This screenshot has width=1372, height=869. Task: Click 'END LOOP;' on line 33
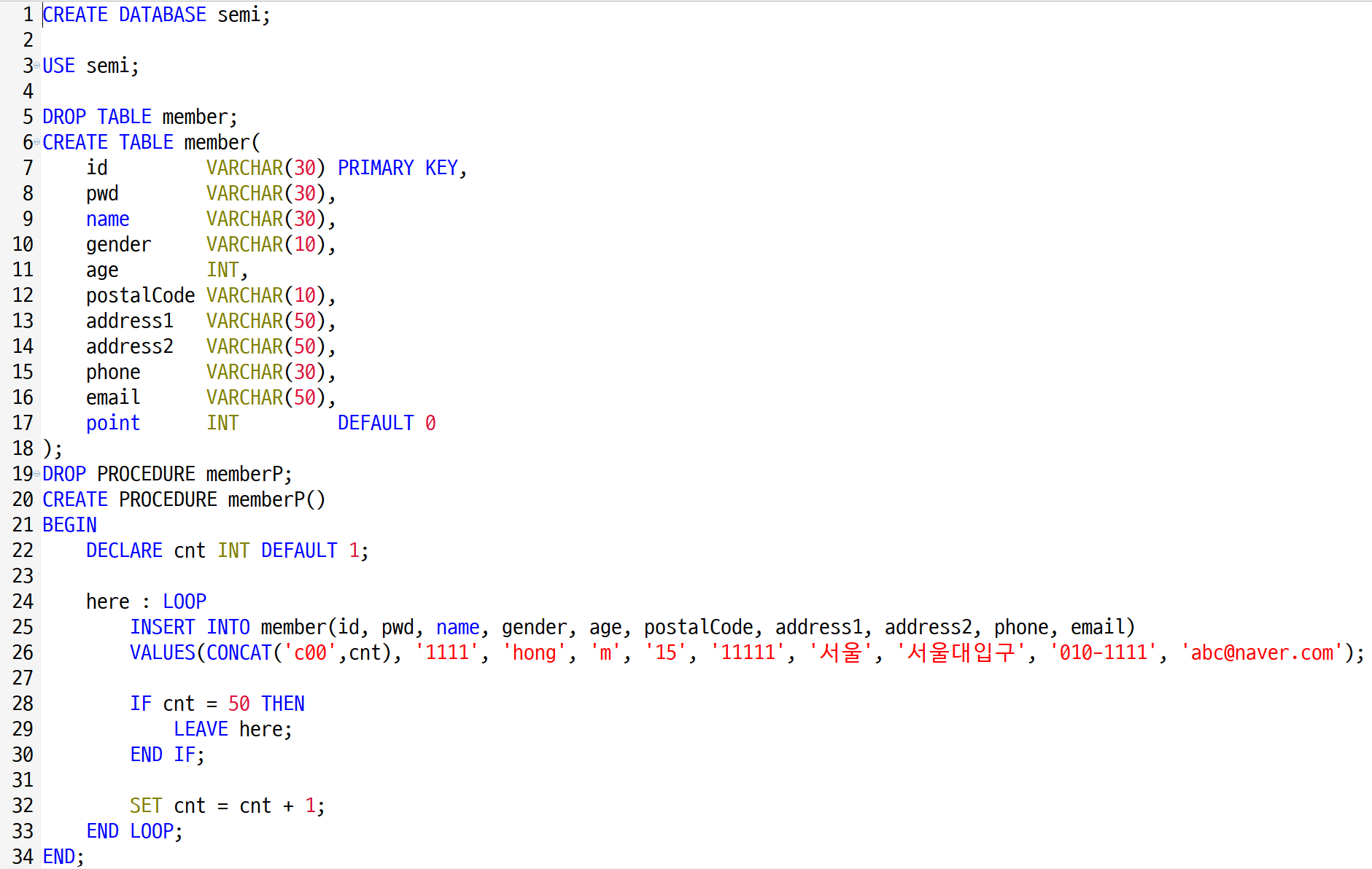pos(134,831)
